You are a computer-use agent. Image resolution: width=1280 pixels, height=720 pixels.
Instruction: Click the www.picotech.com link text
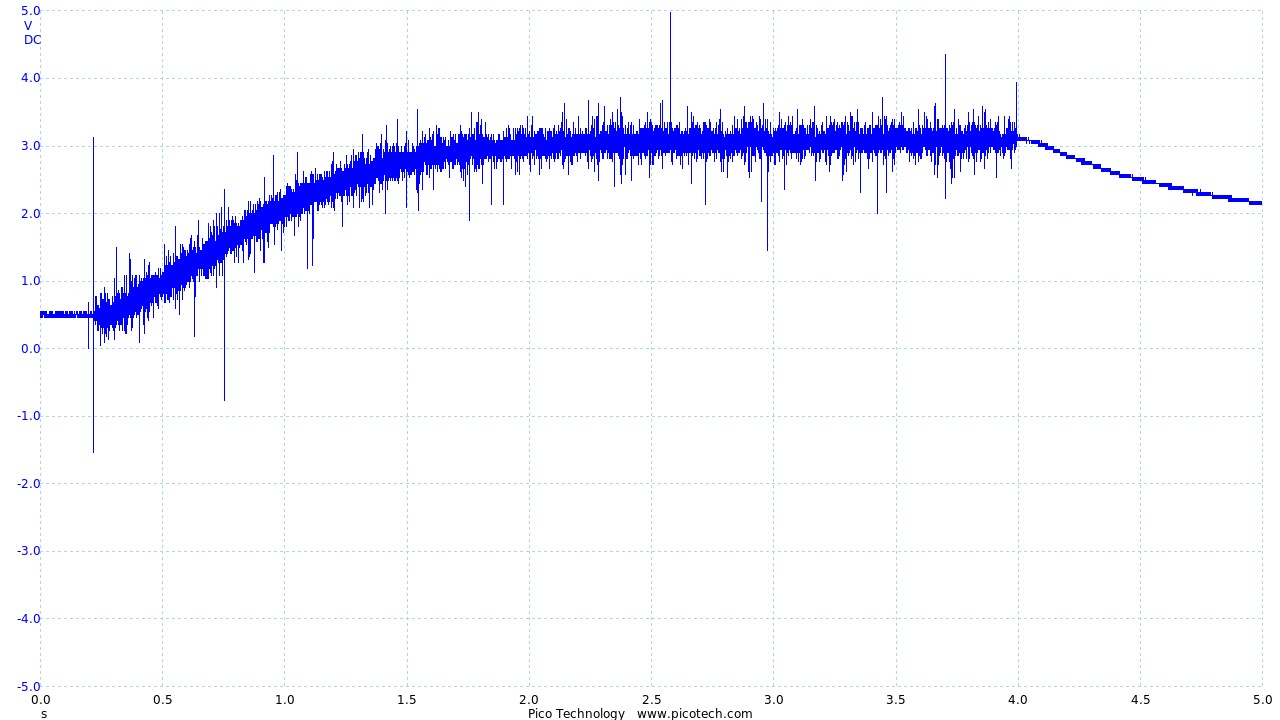click(694, 713)
